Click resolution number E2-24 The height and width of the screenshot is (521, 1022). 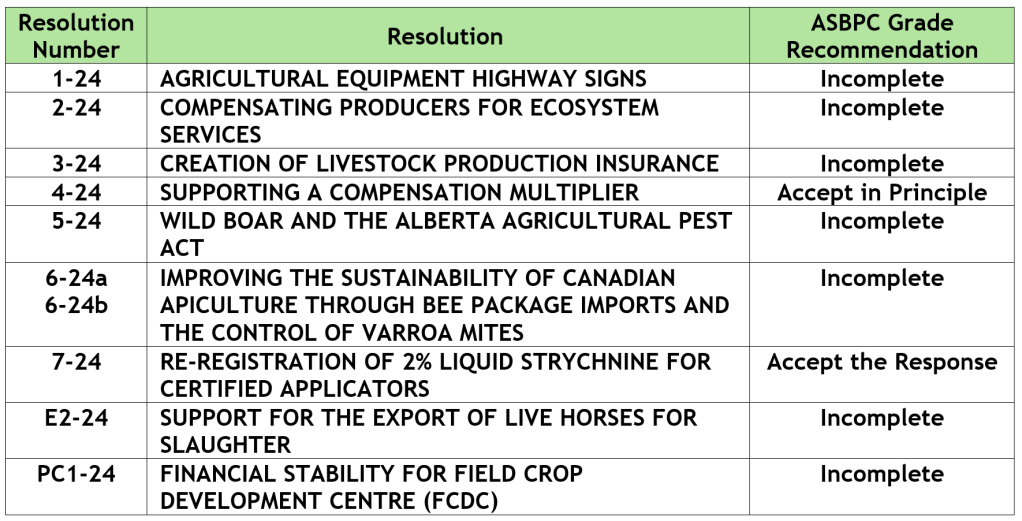76,418
